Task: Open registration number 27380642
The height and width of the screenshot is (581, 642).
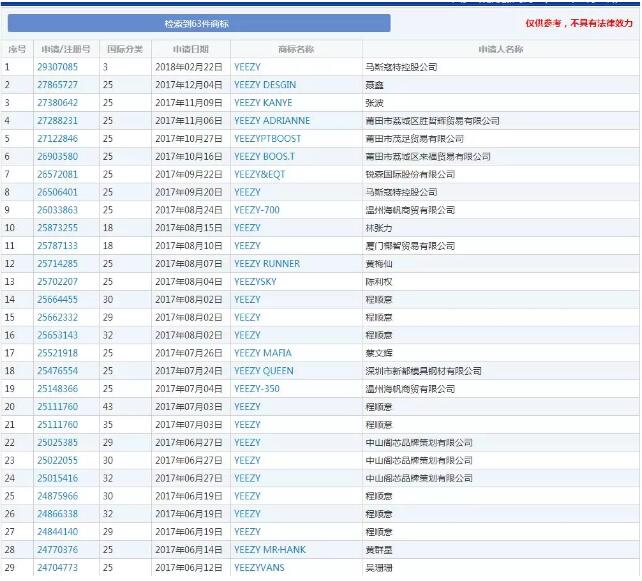Action: (57, 103)
